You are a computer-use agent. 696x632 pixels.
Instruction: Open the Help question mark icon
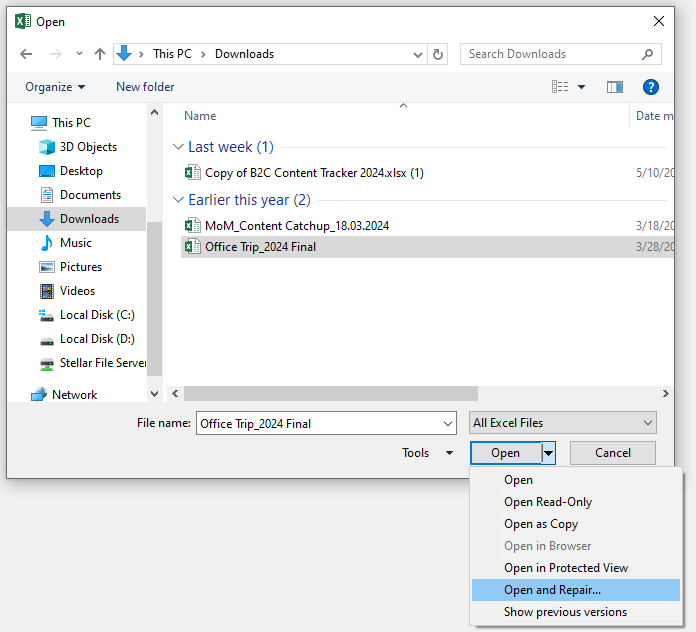click(651, 87)
